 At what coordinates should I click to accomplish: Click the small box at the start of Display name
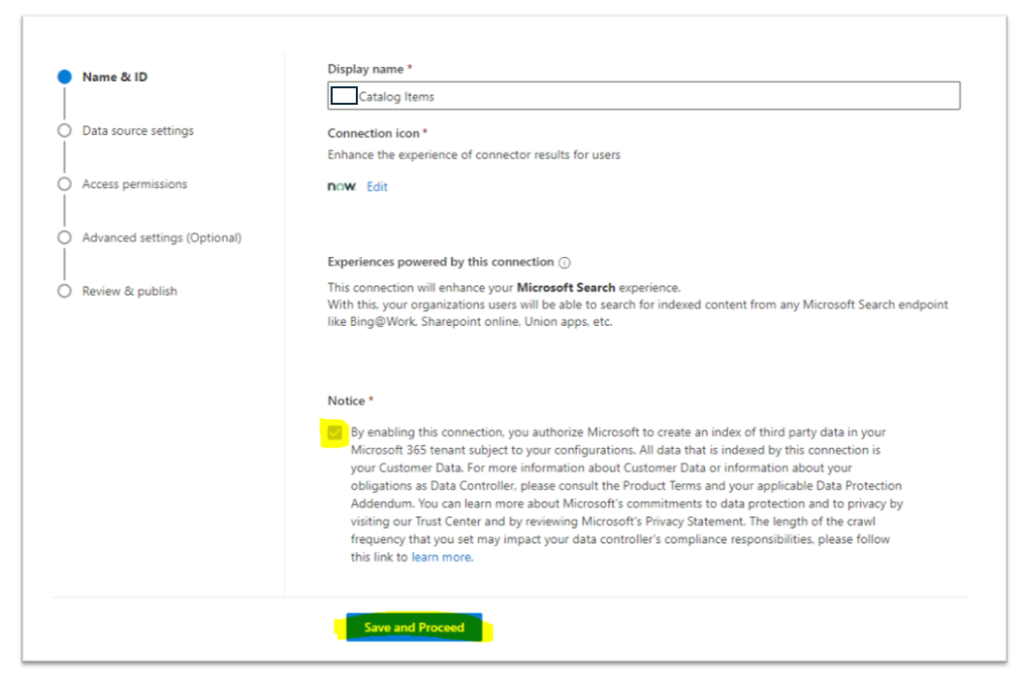tap(343, 95)
